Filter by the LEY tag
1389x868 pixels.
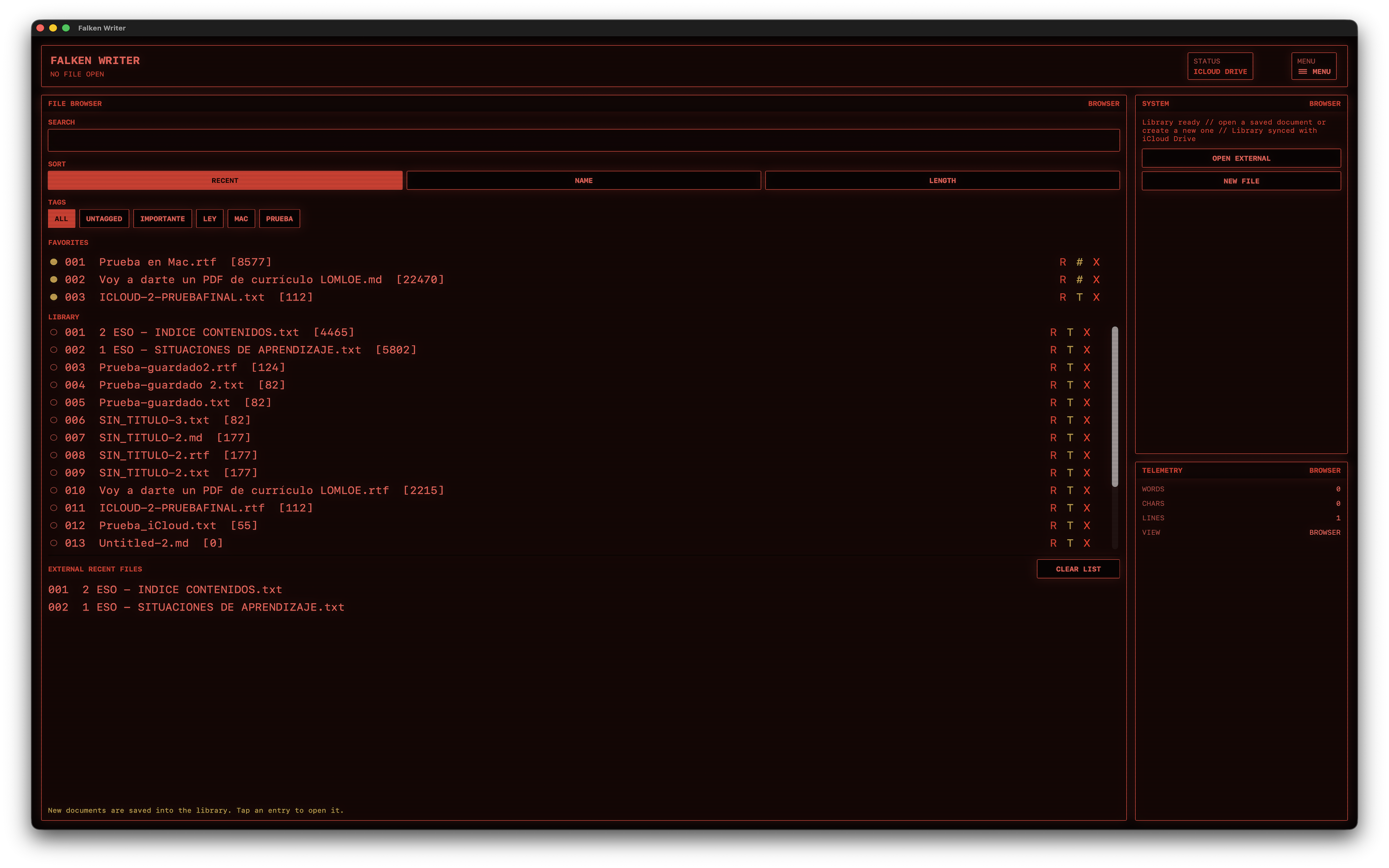209,219
